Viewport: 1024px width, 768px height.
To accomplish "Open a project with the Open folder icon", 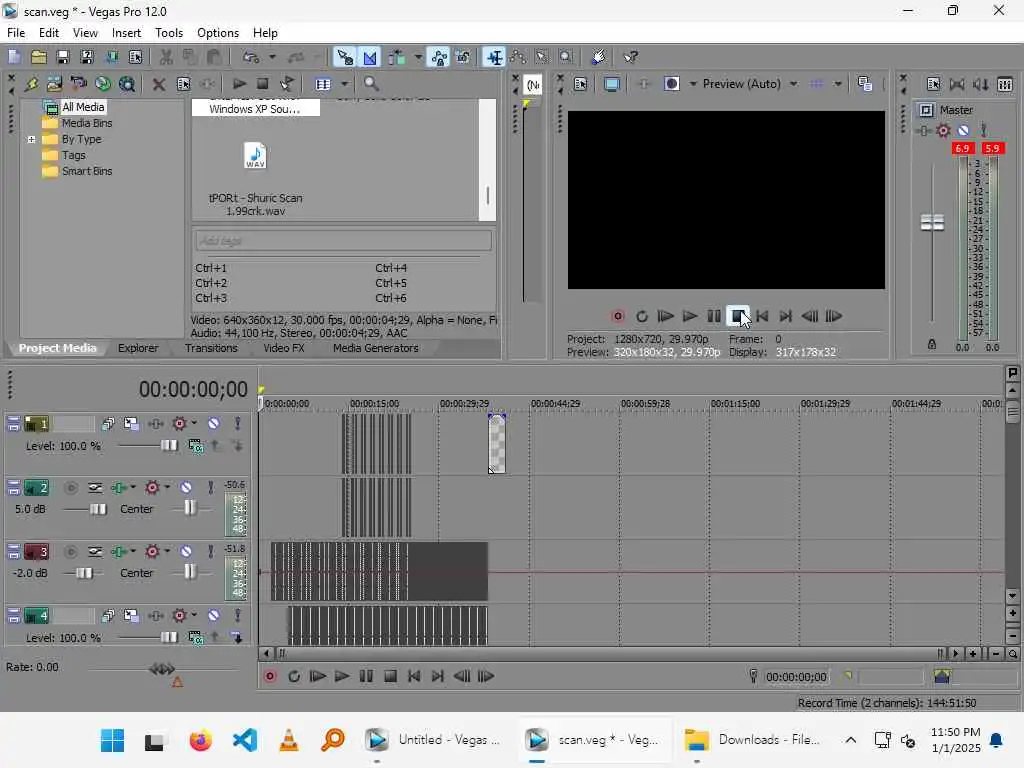I will coord(39,57).
